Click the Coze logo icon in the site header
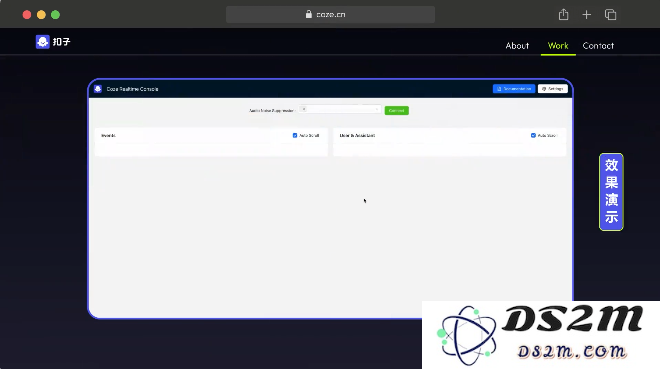 [x=43, y=42]
